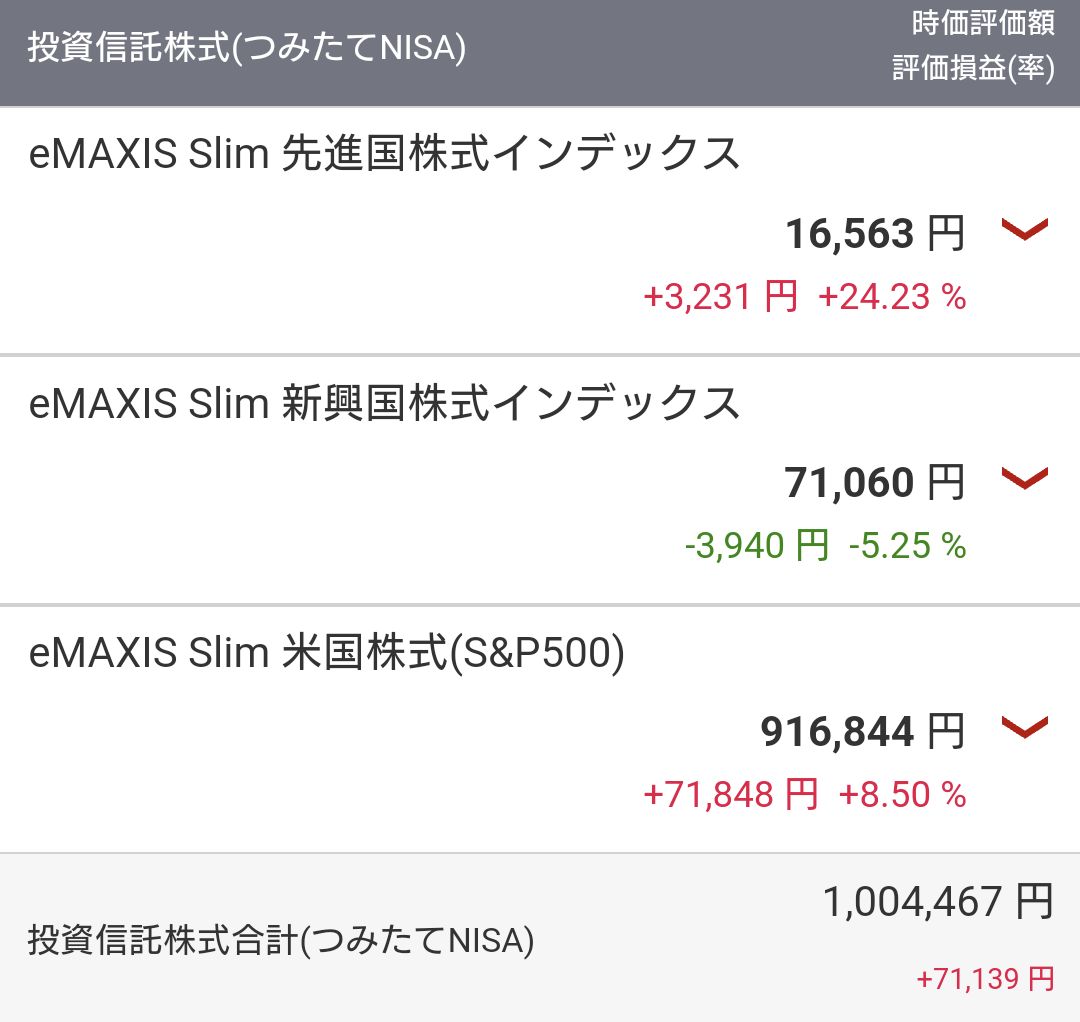Click the +3,231 円 gain value
Viewport: 1080px width, 1022px height.
click(x=720, y=297)
